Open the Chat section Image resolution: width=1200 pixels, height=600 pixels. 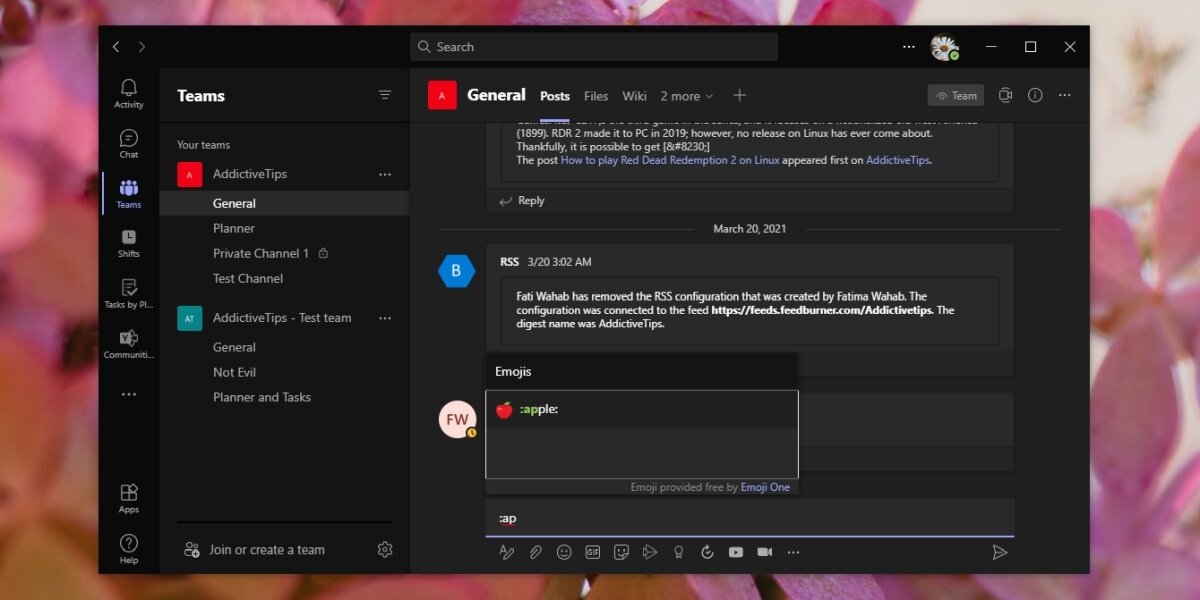tap(129, 143)
